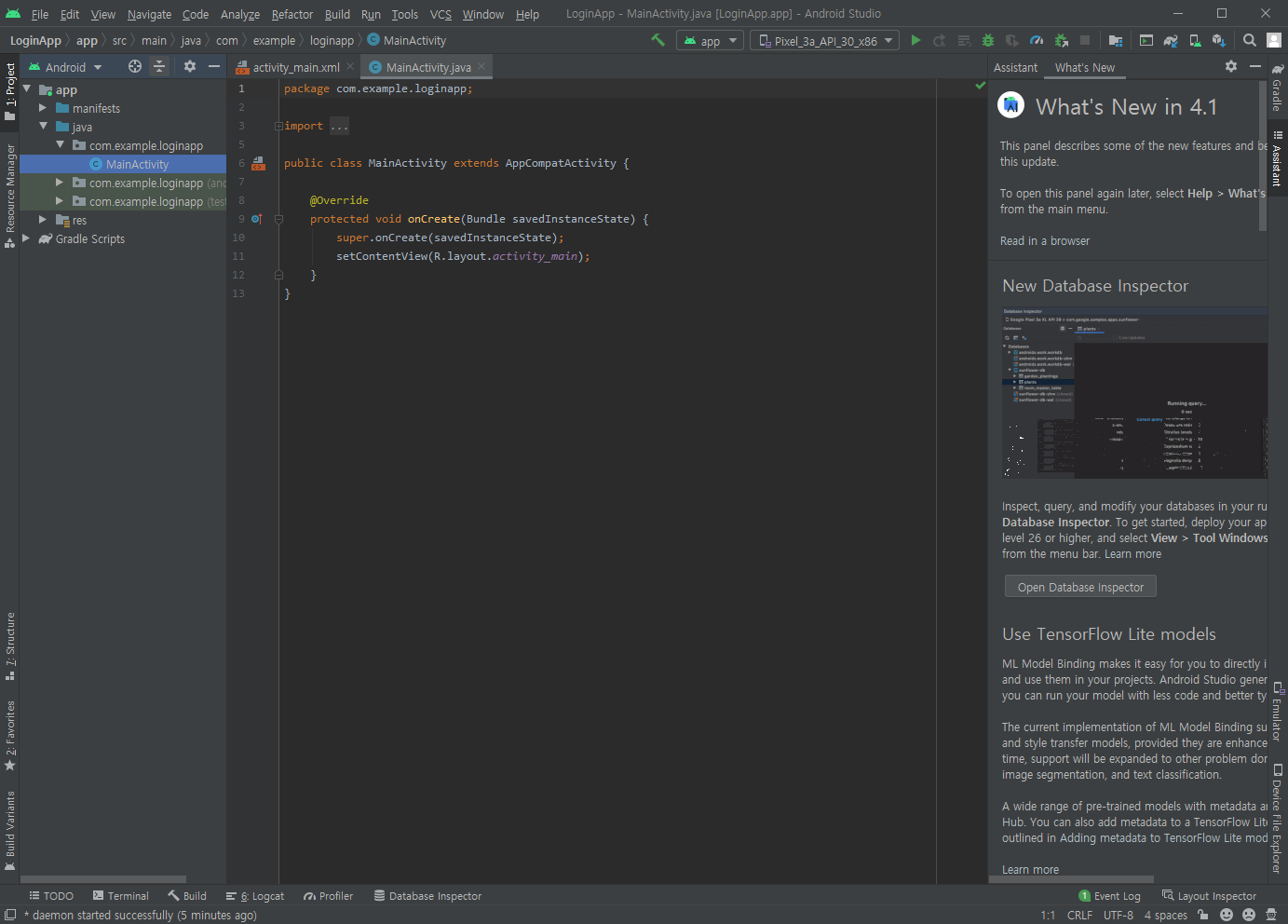Open AVD Manager icon
The width and height of the screenshot is (1288, 924).
1195,40
